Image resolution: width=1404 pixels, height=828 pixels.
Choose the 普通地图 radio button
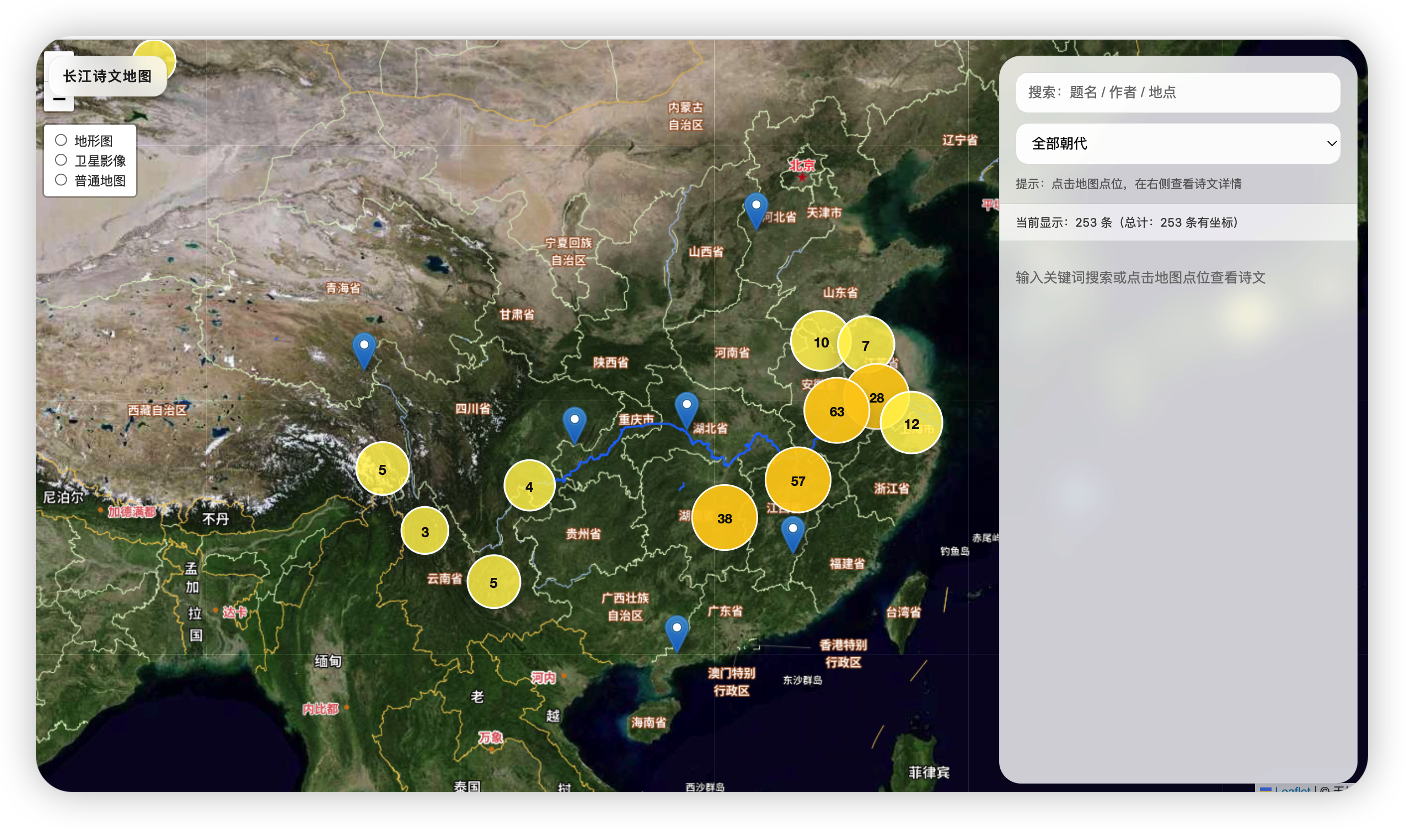(62, 180)
